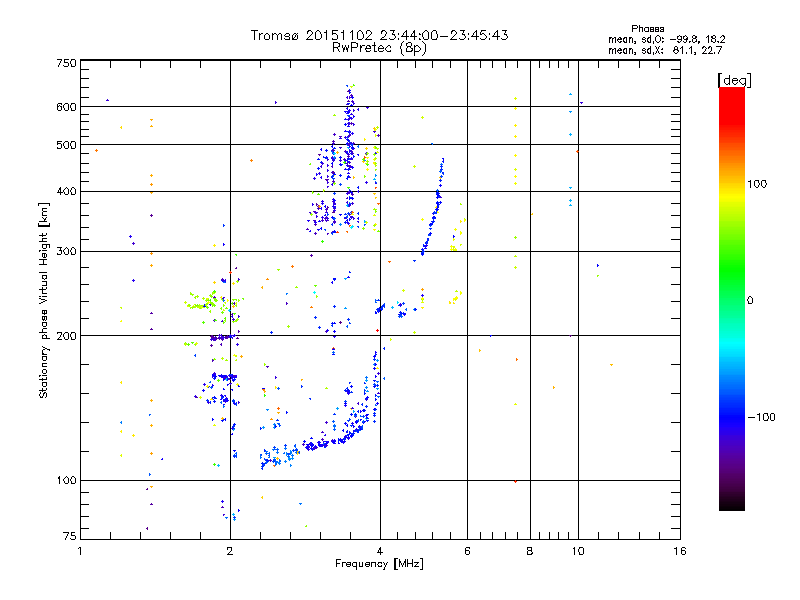Click the black bottom of the colorbar
This screenshot has height=600, width=800.
[732, 503]
